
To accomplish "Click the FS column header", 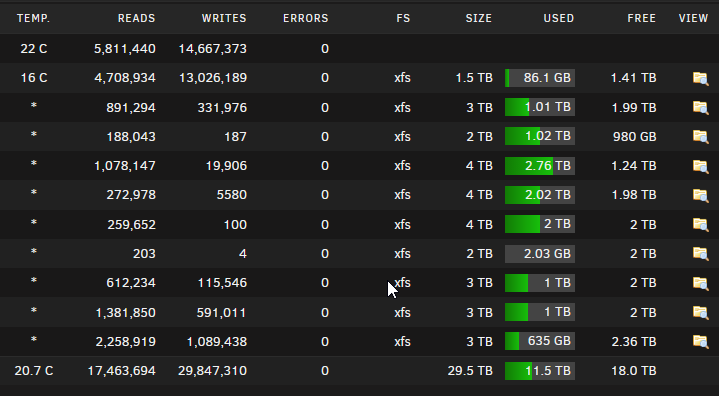I will [404, 18].
